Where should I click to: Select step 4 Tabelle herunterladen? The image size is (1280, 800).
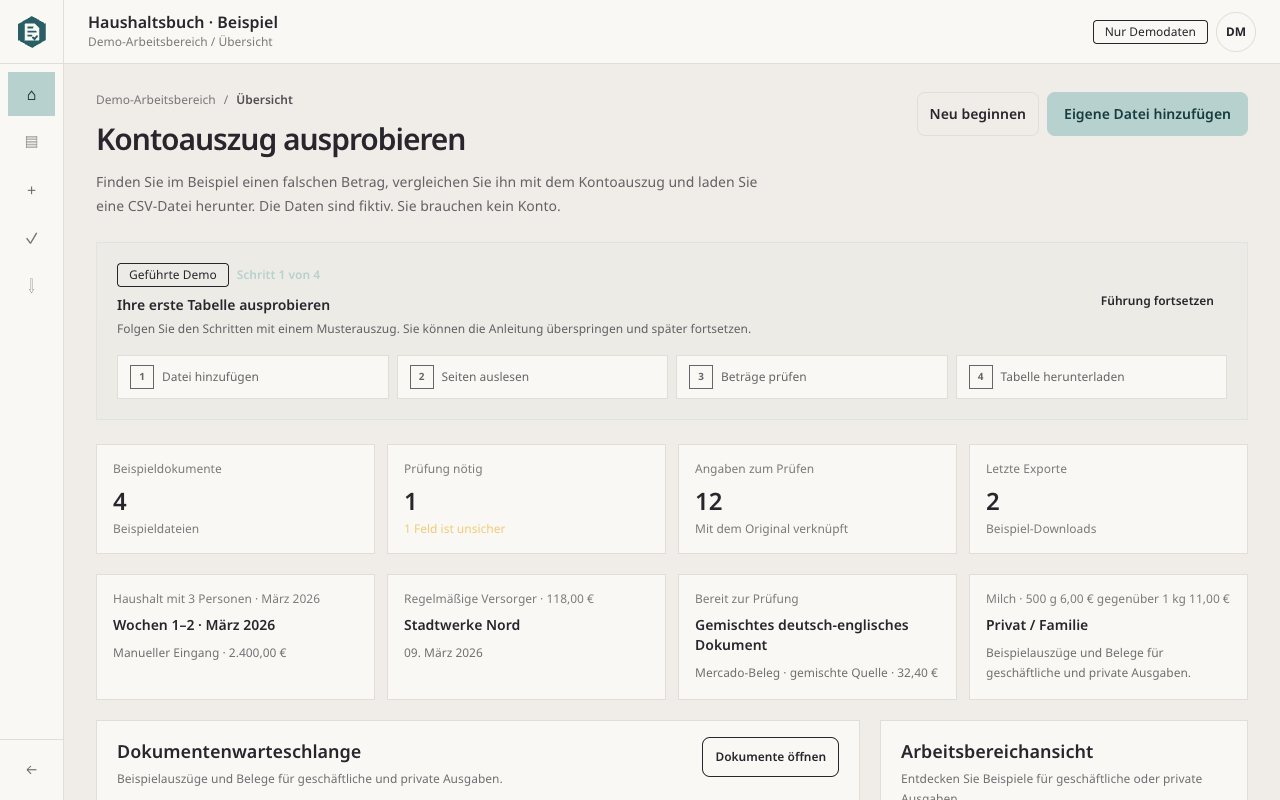coord(1091,377)
